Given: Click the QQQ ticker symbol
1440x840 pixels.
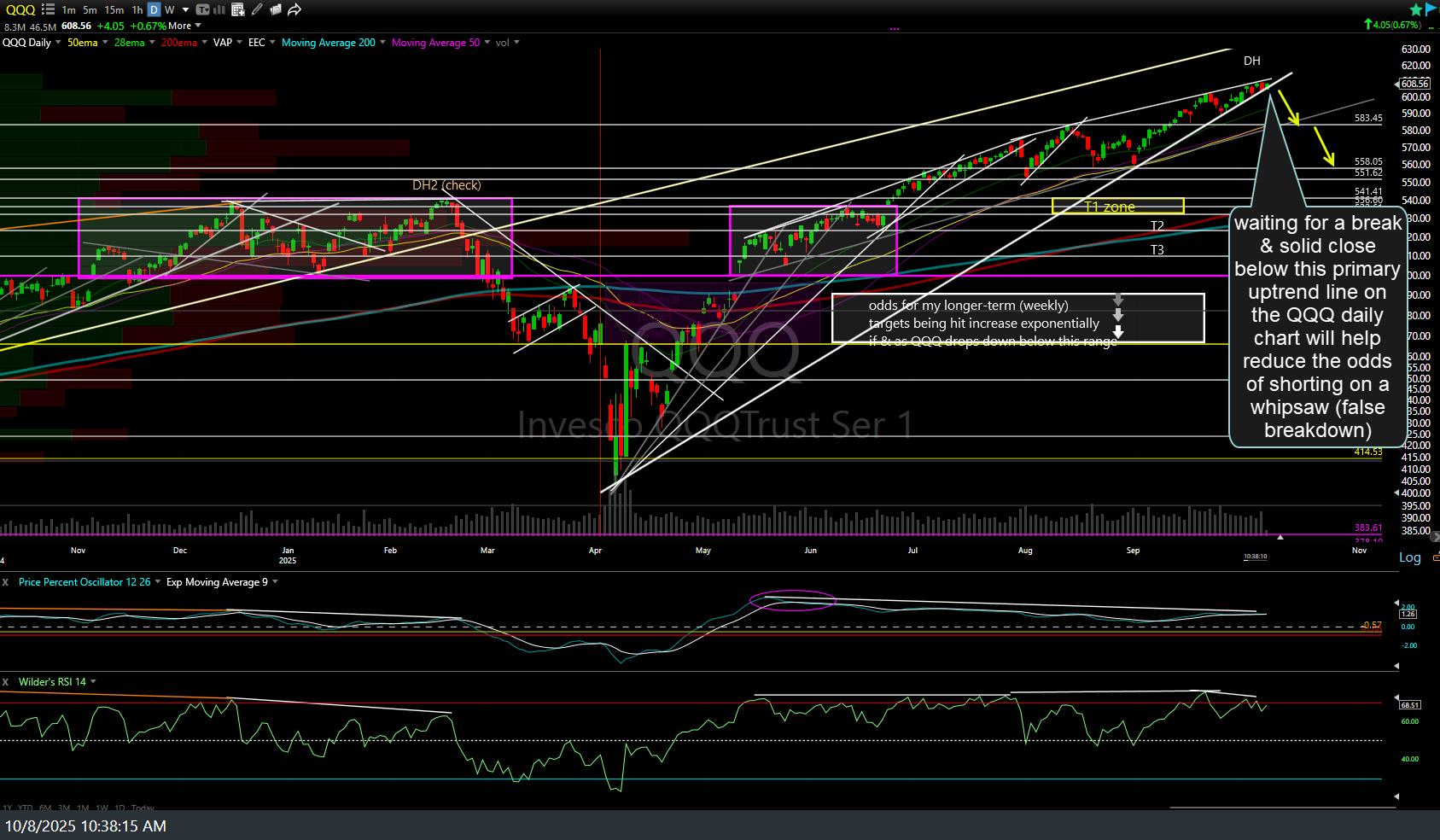Looking at the screenshot, I should click(19, 10).
